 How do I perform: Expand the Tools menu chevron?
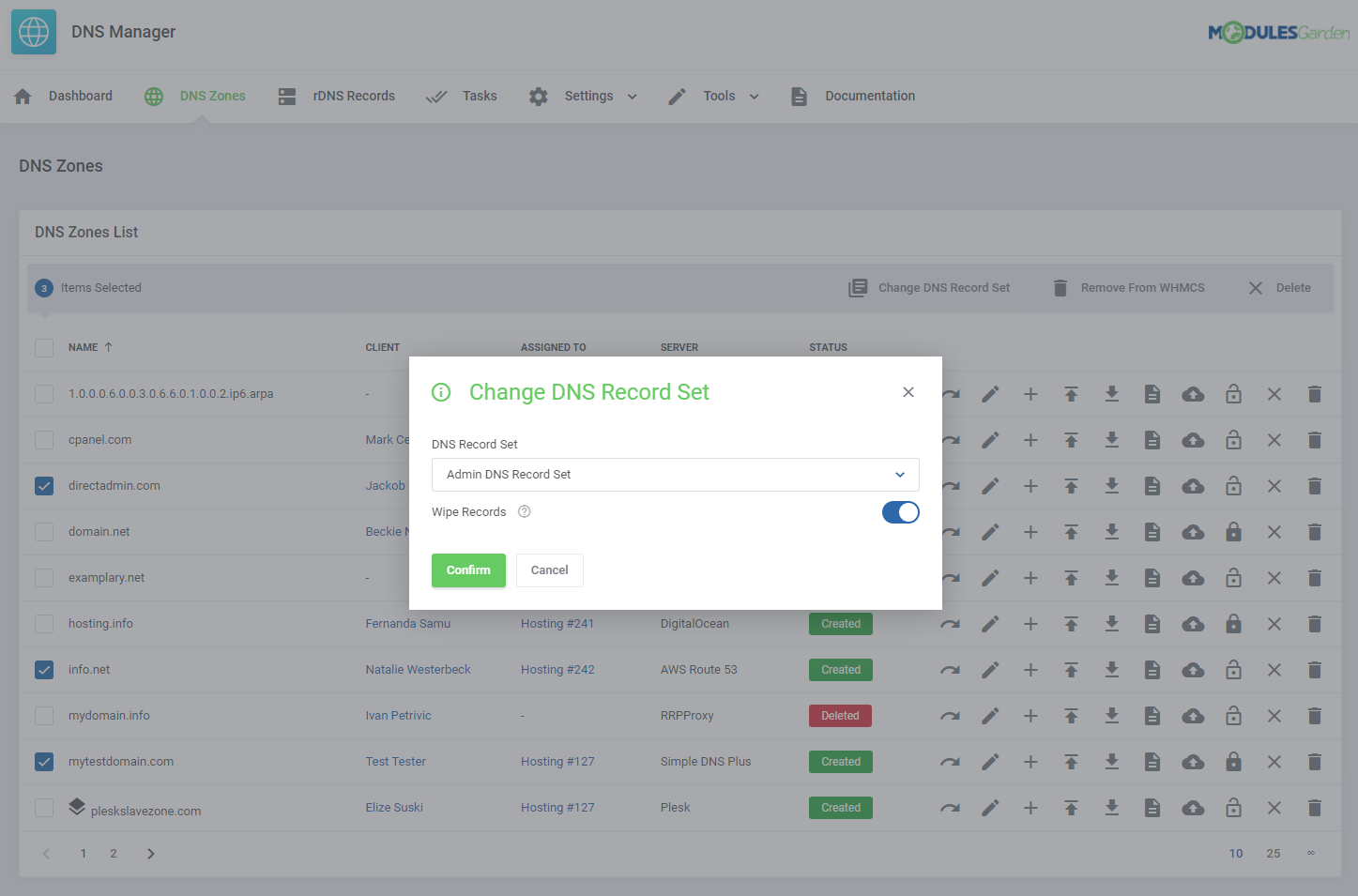tap(755, 96)
